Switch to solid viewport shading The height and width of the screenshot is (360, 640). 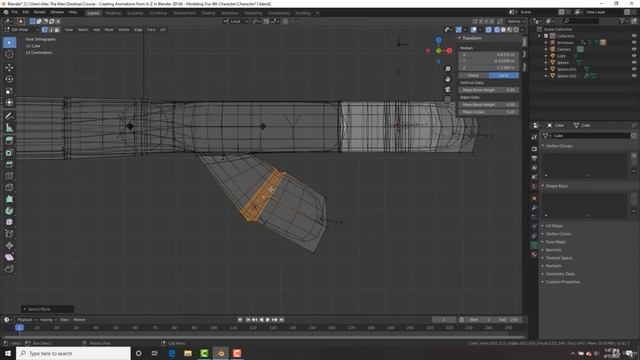pos(503,30)
